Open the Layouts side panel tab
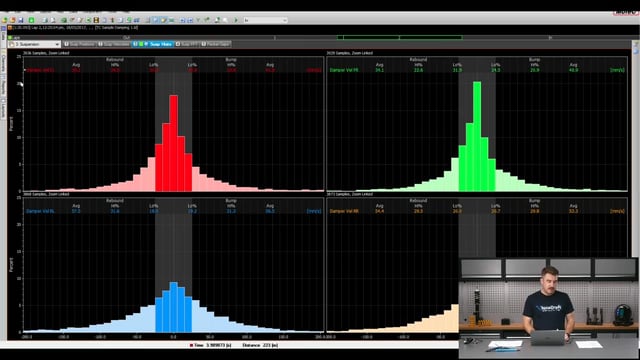640x360 pixels. (x=3, y=108)
